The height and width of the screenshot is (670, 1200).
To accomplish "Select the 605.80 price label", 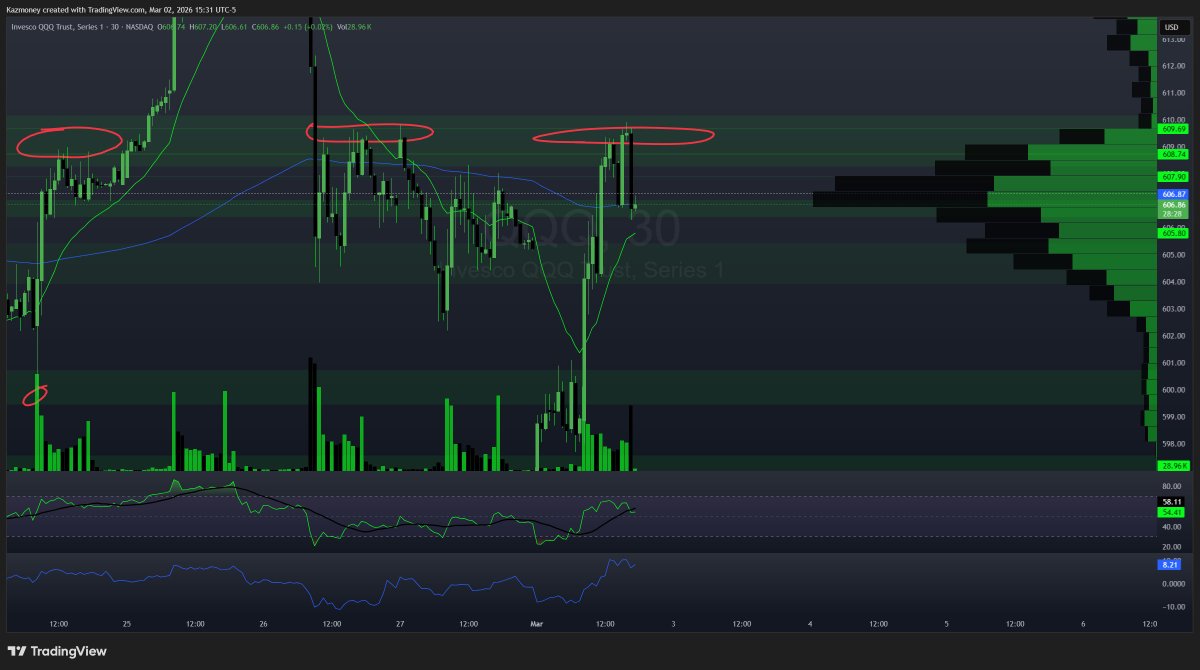I will [x=1174, y=232].
